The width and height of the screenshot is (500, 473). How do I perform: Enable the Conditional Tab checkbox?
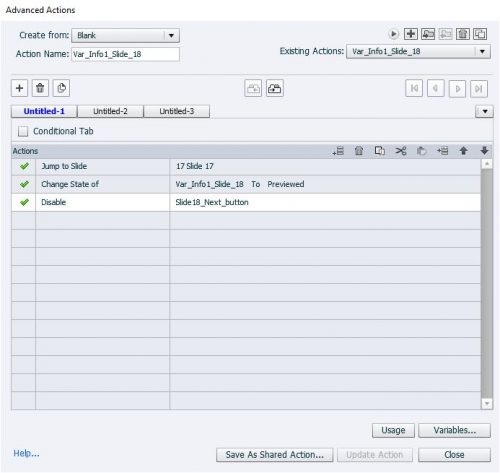coord(23,131)
